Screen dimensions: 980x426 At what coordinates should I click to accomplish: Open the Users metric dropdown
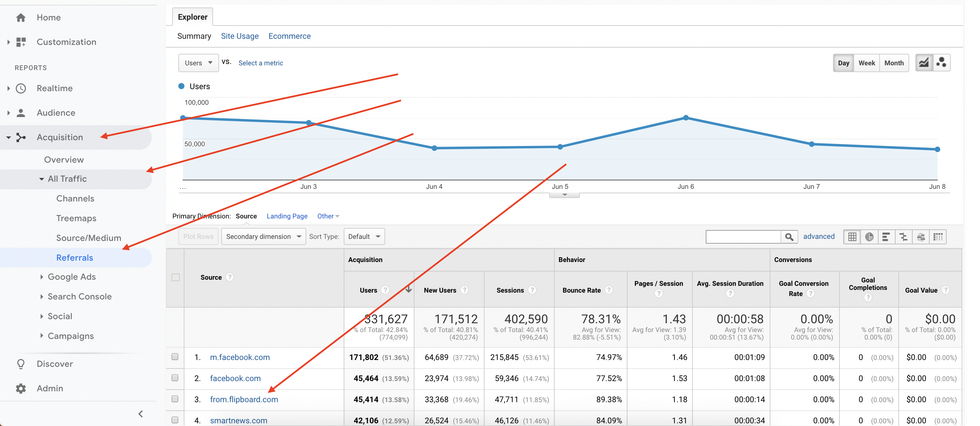pos(198,62)
